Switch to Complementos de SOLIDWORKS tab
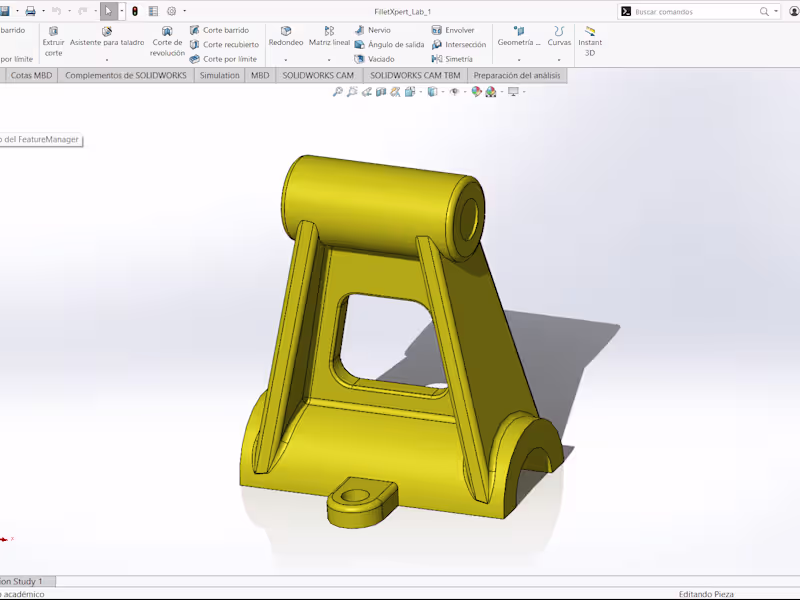Screen dimensions: 800x600 [x=126, y=76]
